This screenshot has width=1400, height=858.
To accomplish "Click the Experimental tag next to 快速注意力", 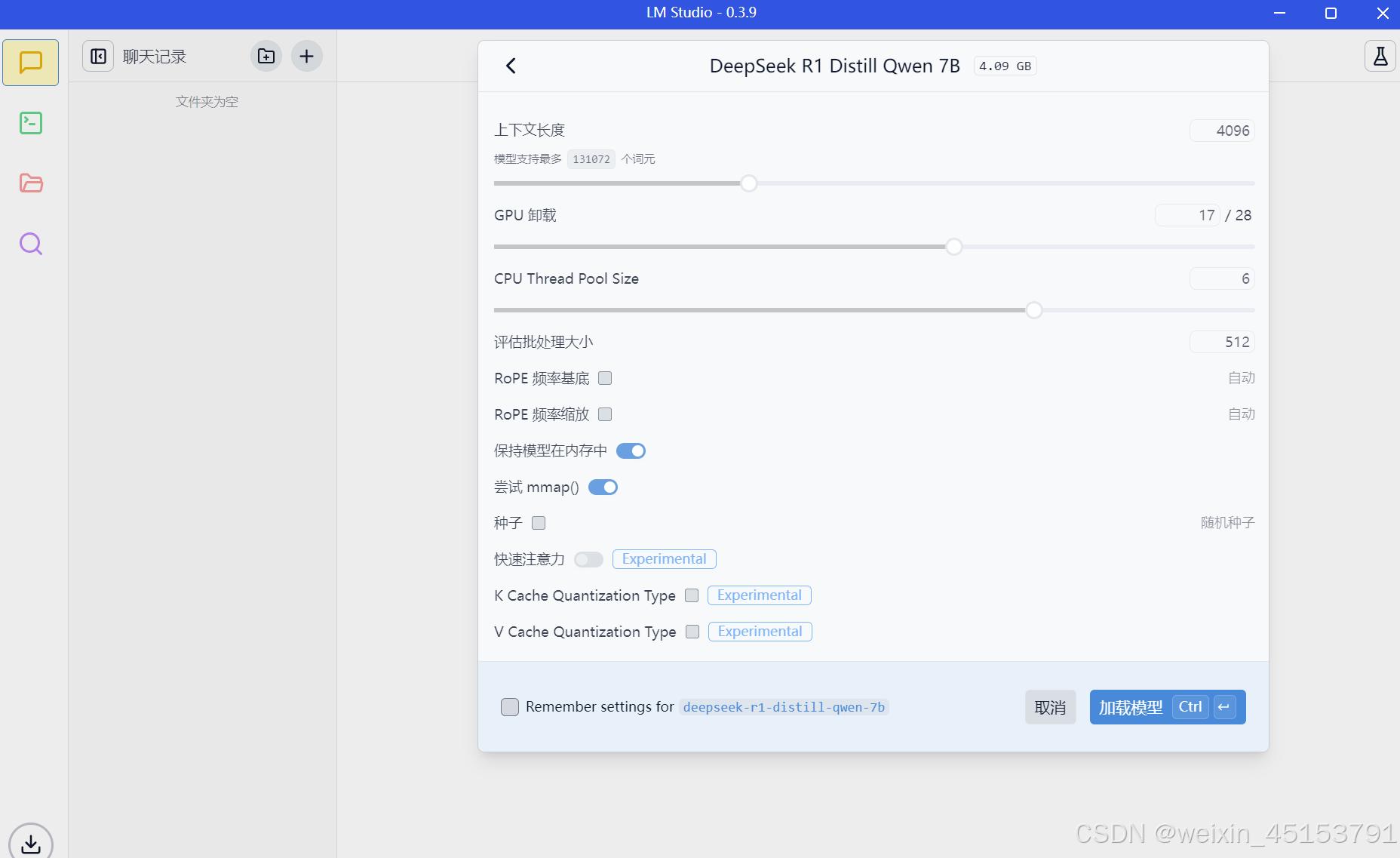I will pyautogui.click(x=665, y=559).
